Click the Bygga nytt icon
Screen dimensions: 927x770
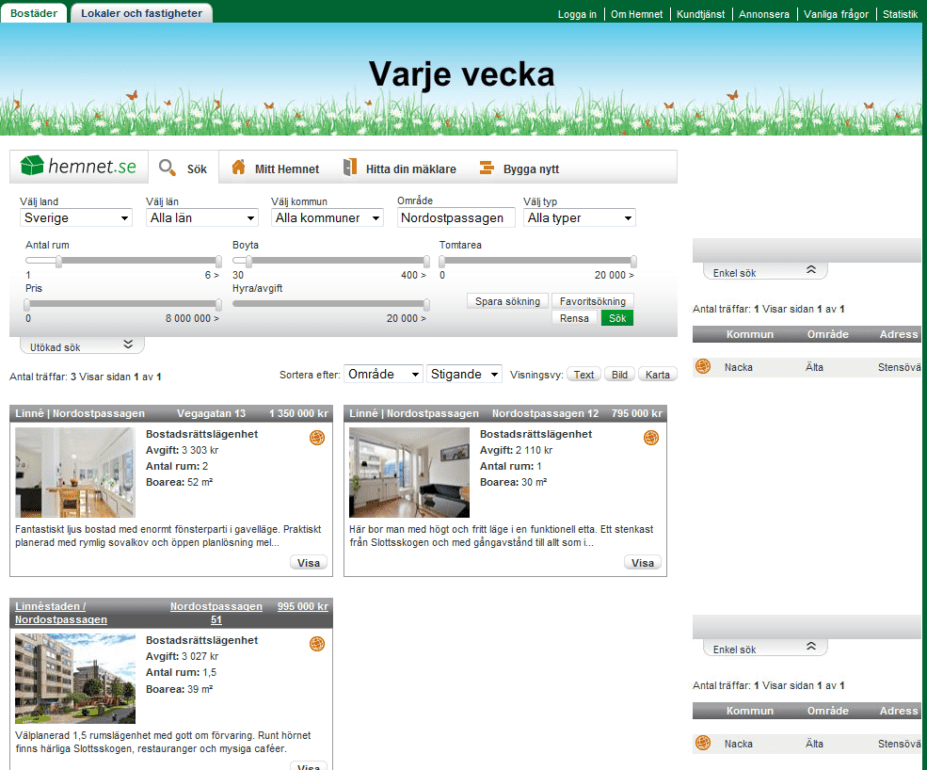(487, 168)
